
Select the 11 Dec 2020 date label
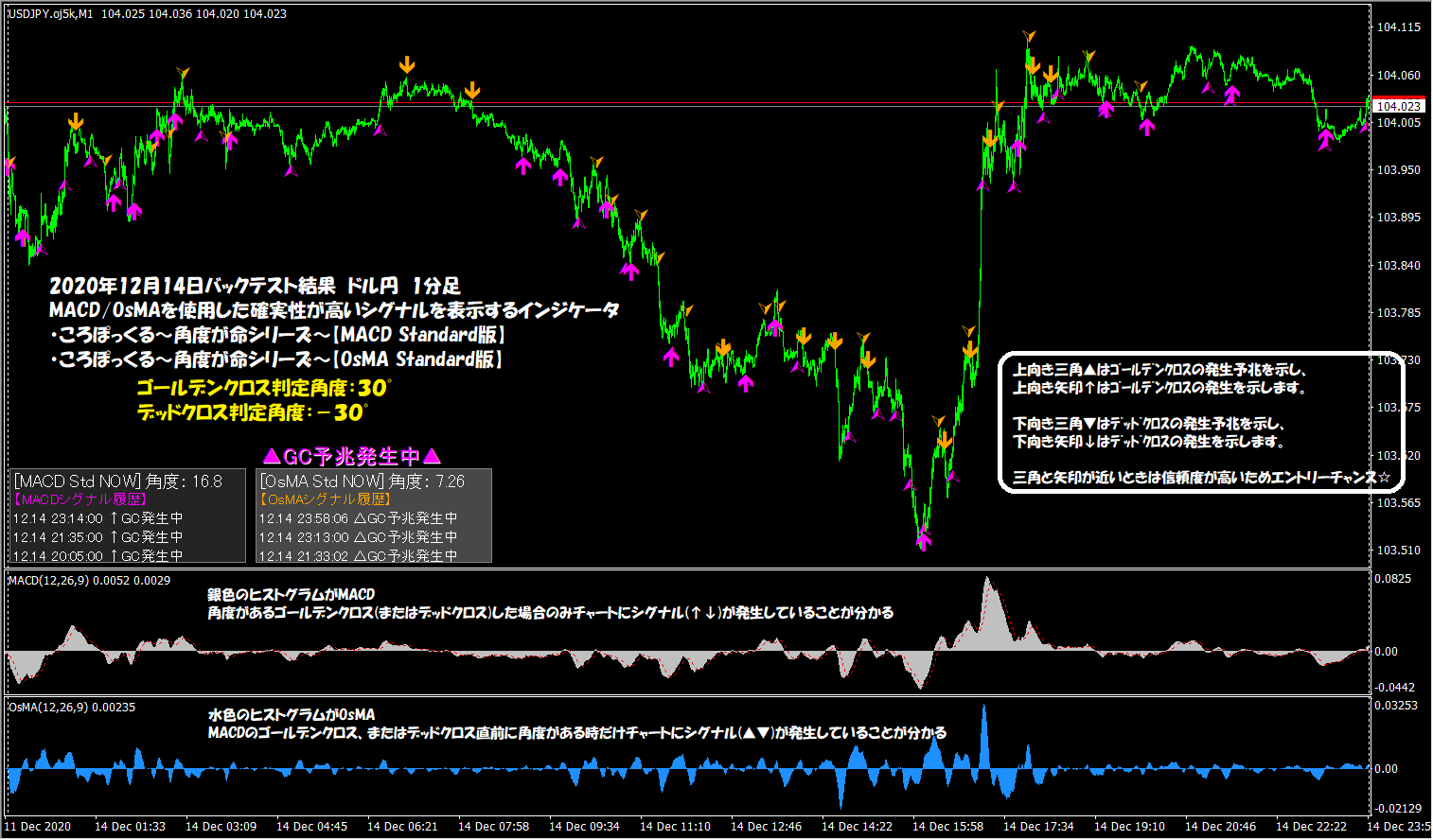coord(38,827)
